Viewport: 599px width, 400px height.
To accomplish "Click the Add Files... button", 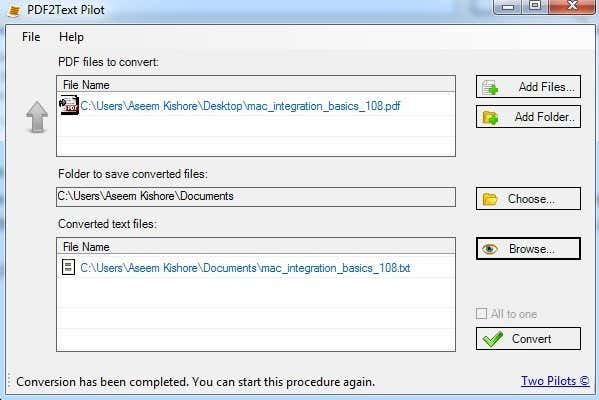I will [528, 87].
